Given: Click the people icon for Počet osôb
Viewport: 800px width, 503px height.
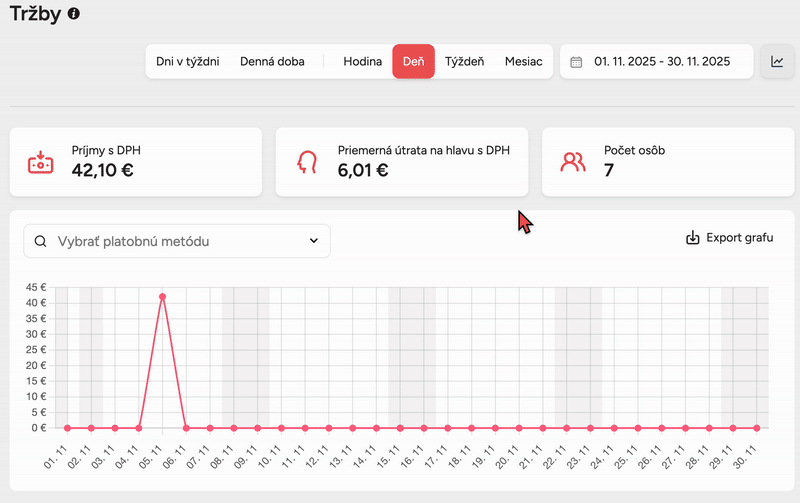Looking at the screenshot, I should [x=573, y=161].
